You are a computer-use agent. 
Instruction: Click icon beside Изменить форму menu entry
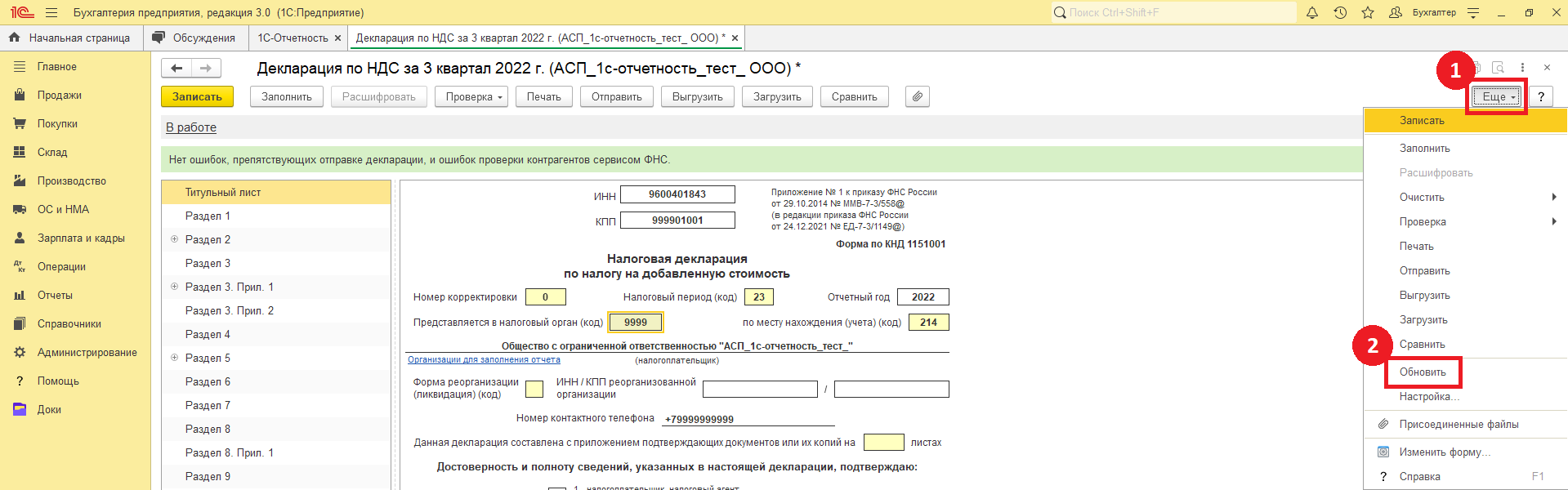[x=1383, y=452]
